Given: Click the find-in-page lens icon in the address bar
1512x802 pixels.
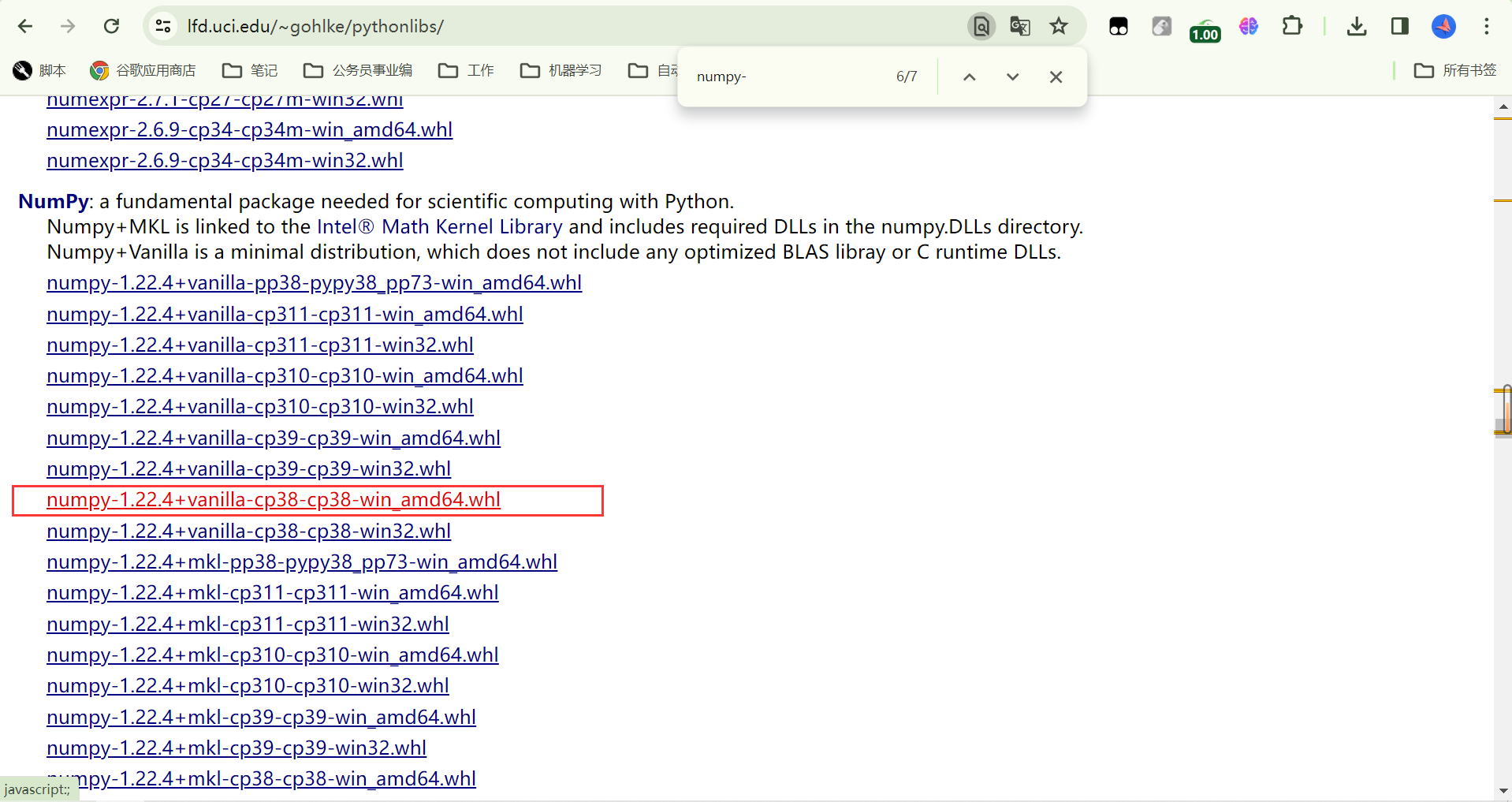Looking at the screenshot, I should click(x=981, y=26).
